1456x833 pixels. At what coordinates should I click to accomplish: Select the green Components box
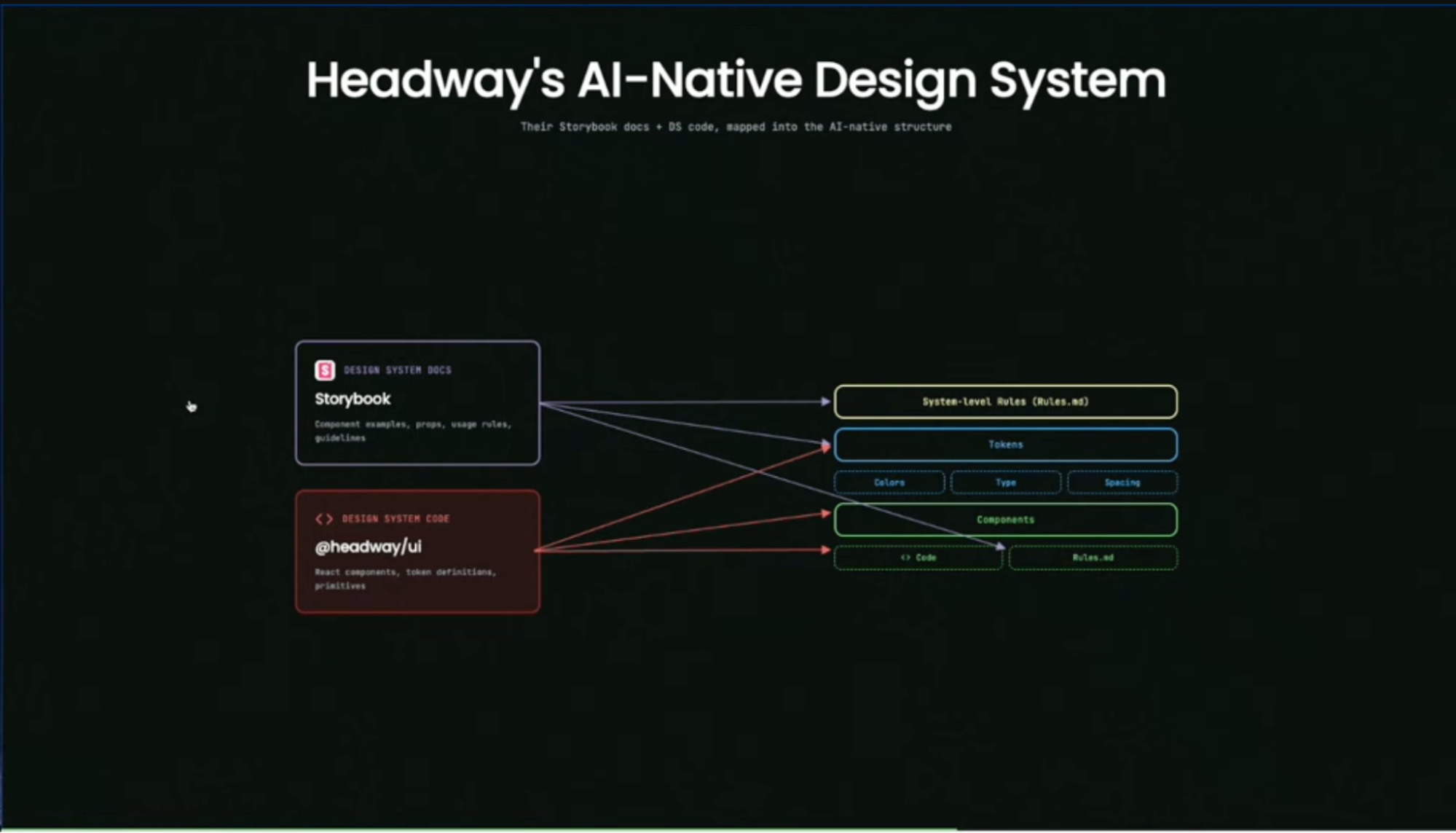tap(1005, 520)
